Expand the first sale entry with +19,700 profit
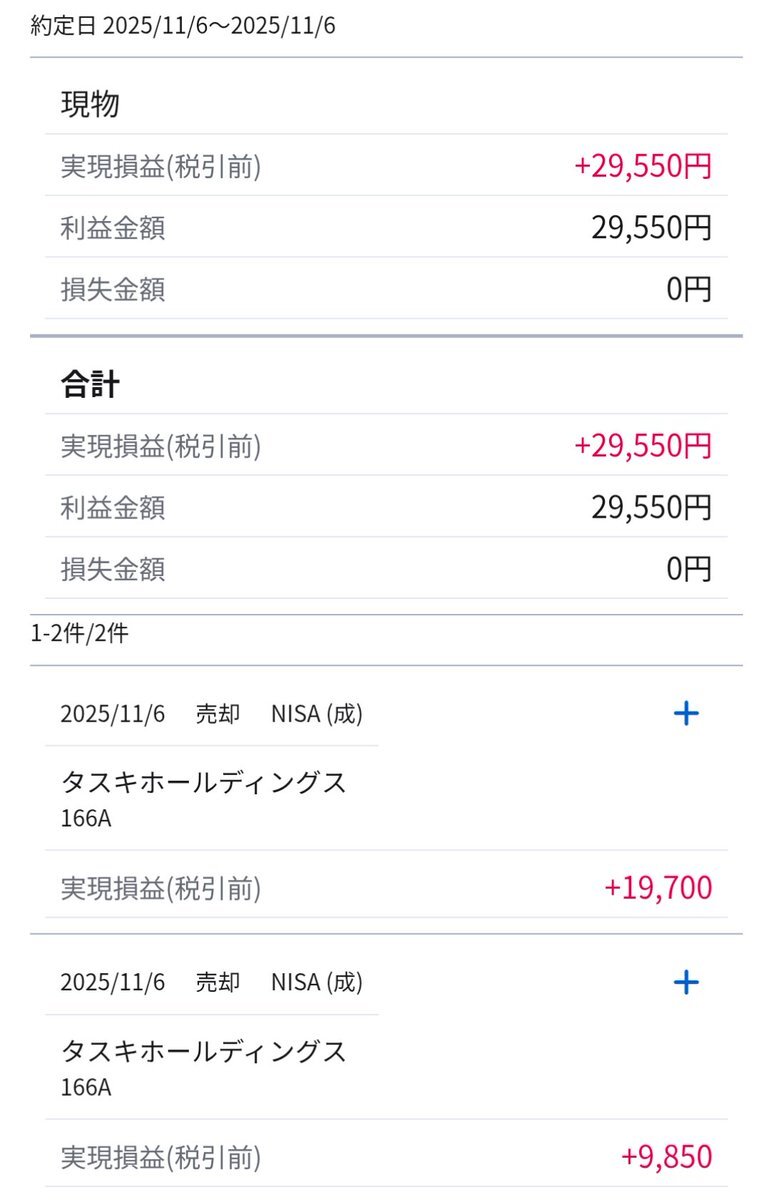 (686, 713)
